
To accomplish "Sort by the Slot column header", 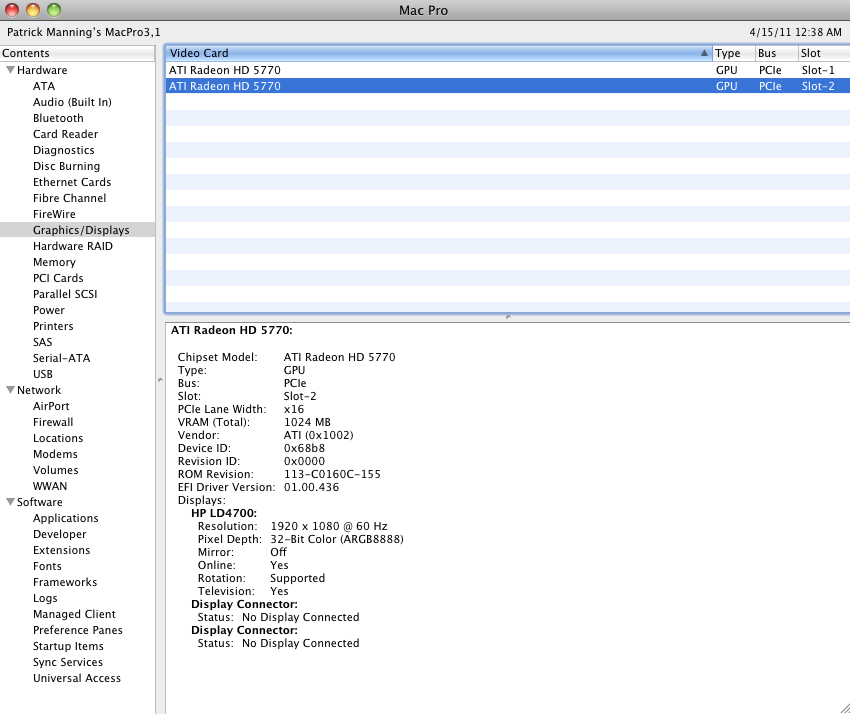I will (824, 53).
